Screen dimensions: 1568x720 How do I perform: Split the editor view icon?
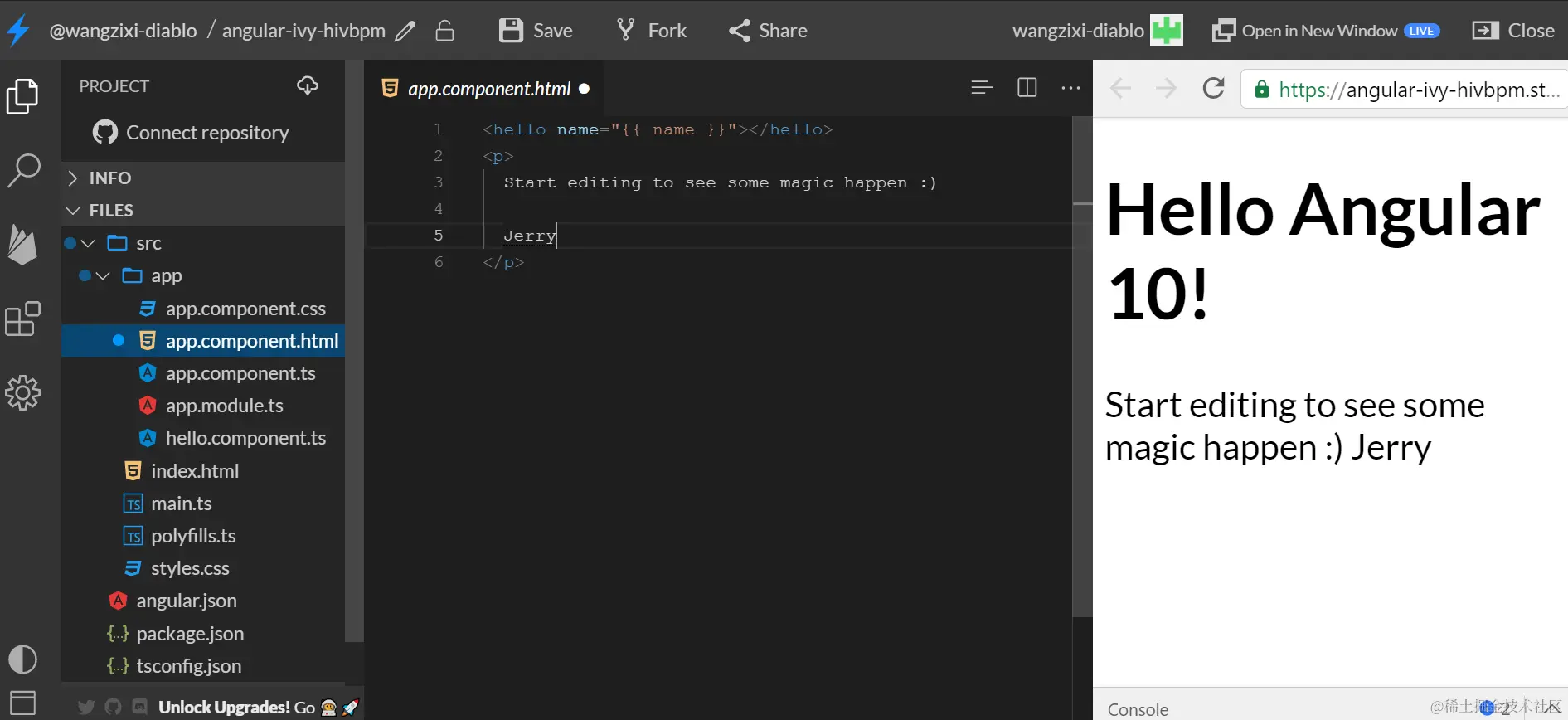click(1027, 88)
